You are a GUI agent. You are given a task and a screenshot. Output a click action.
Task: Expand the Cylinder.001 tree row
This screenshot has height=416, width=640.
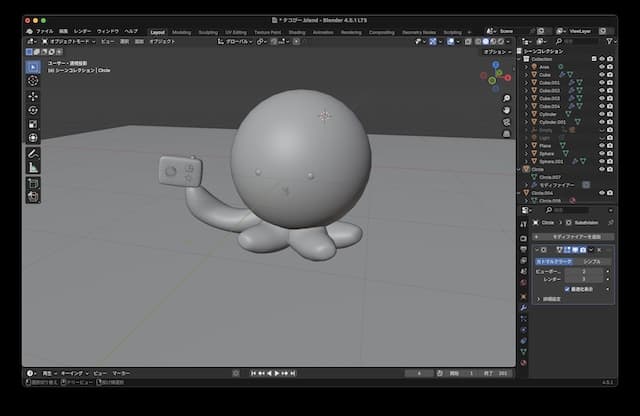click(527, 122)
